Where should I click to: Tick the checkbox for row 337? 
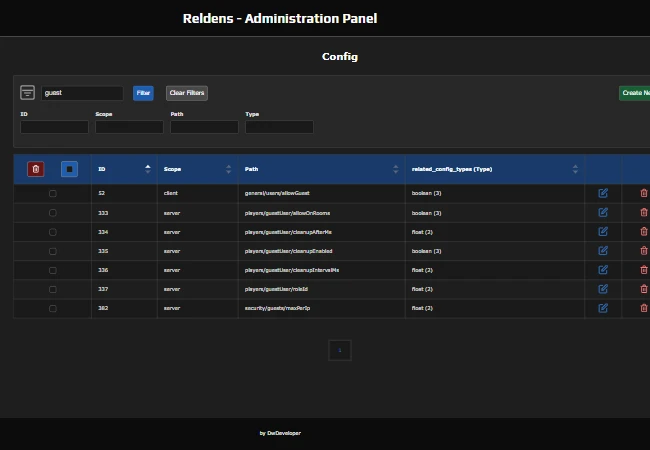53,289
